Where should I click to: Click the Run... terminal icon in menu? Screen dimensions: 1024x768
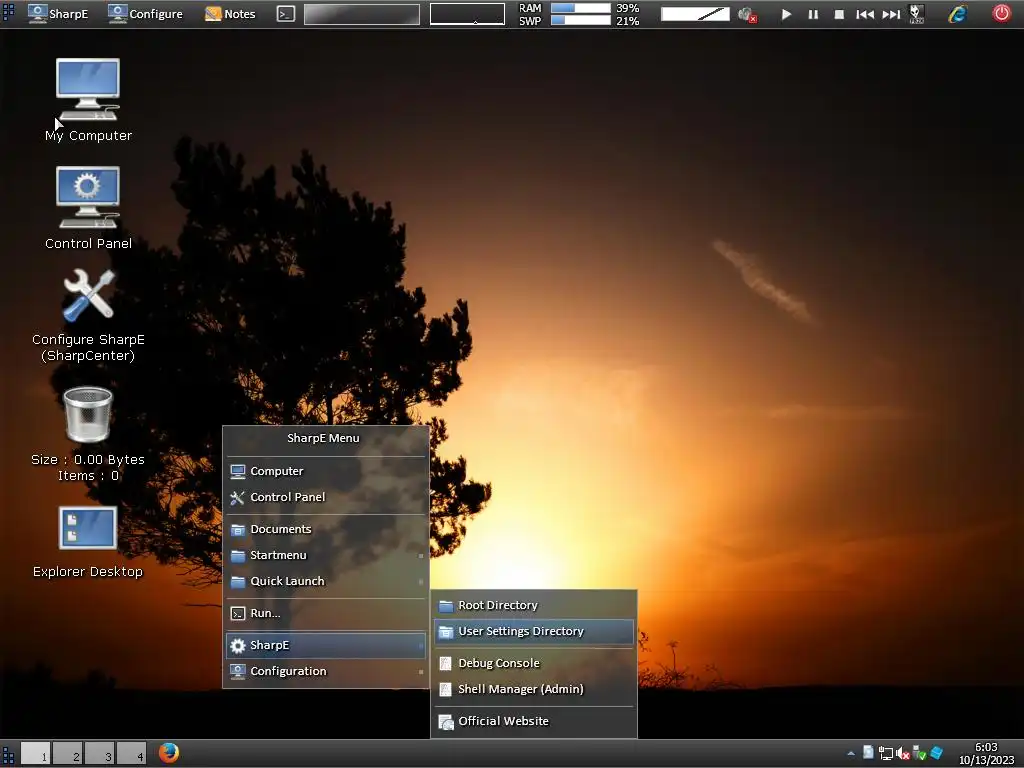pyautogui.click(x=238, y=614)
